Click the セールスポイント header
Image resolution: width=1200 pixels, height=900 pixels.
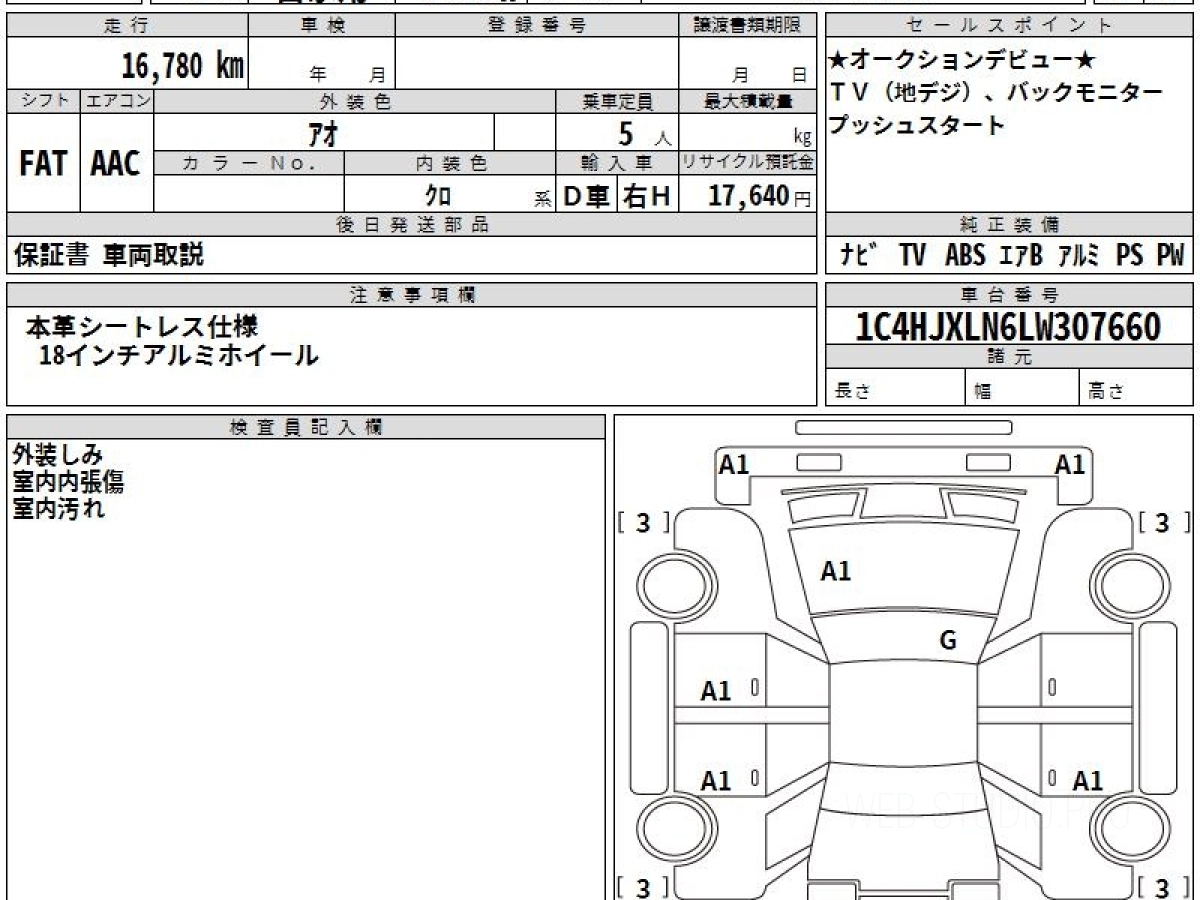(1009, 26)
